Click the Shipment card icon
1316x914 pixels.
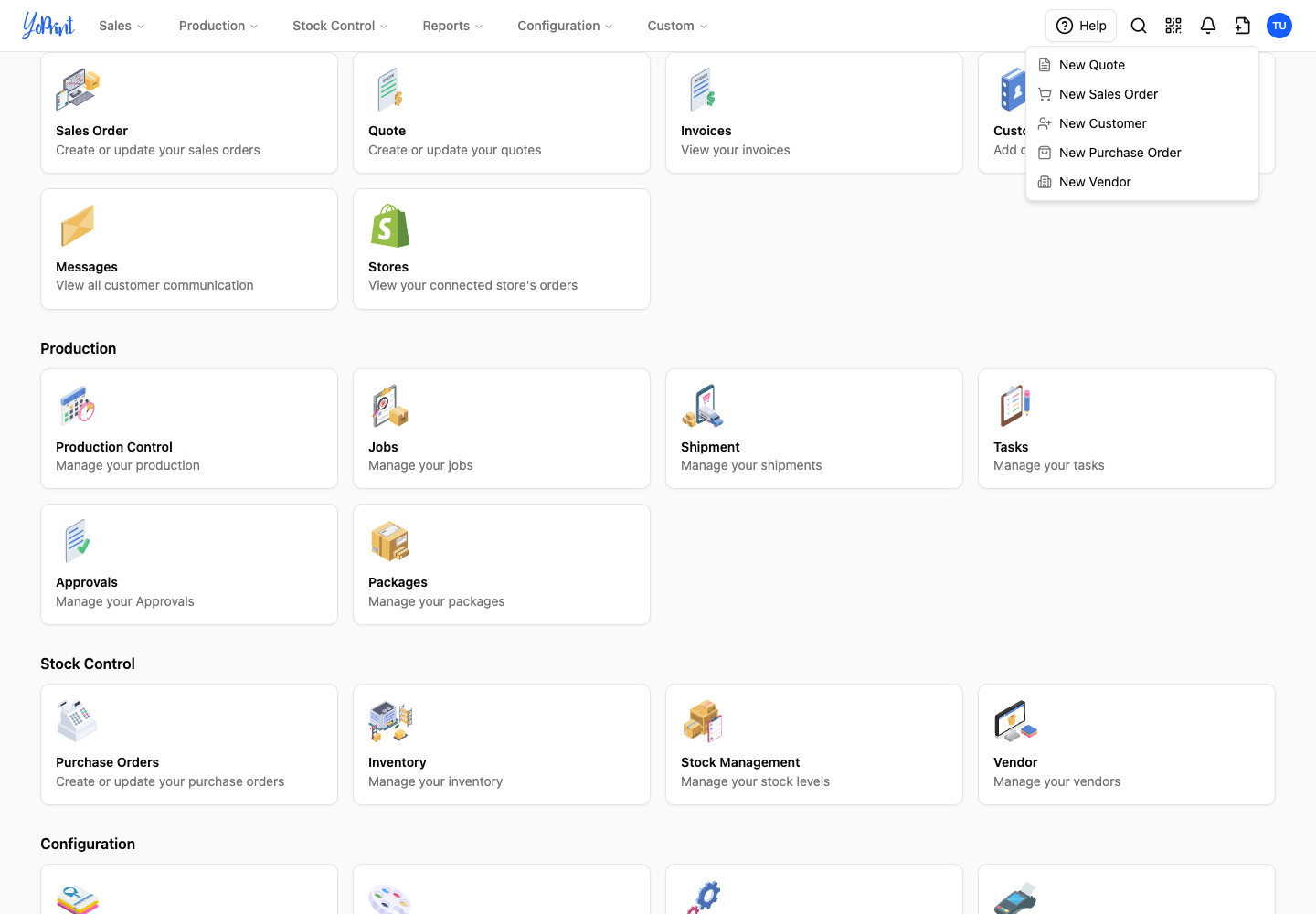pyautogui.click(x=703, y=406)
